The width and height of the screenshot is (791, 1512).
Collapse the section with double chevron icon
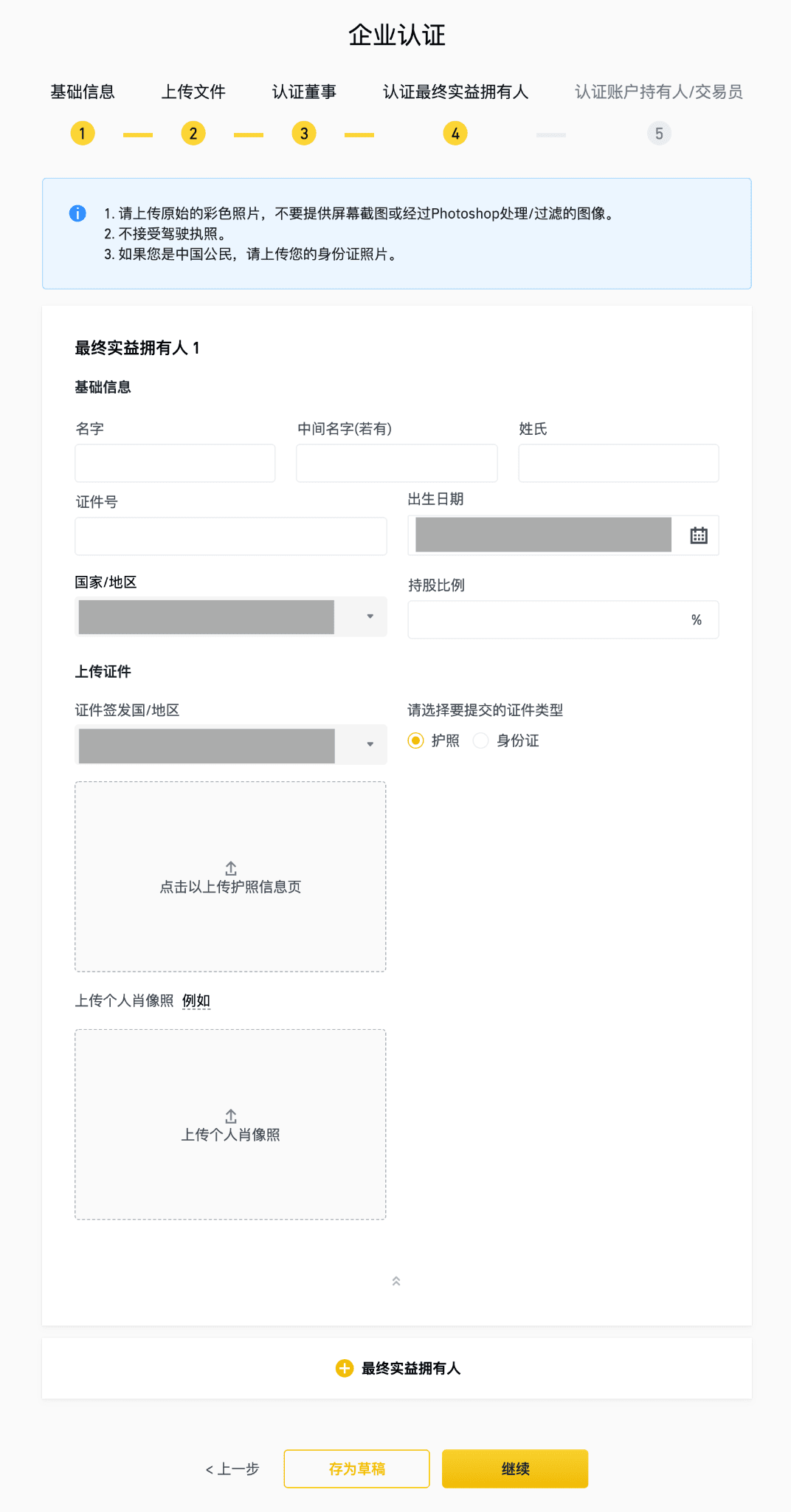click(x=396, y=1281)
